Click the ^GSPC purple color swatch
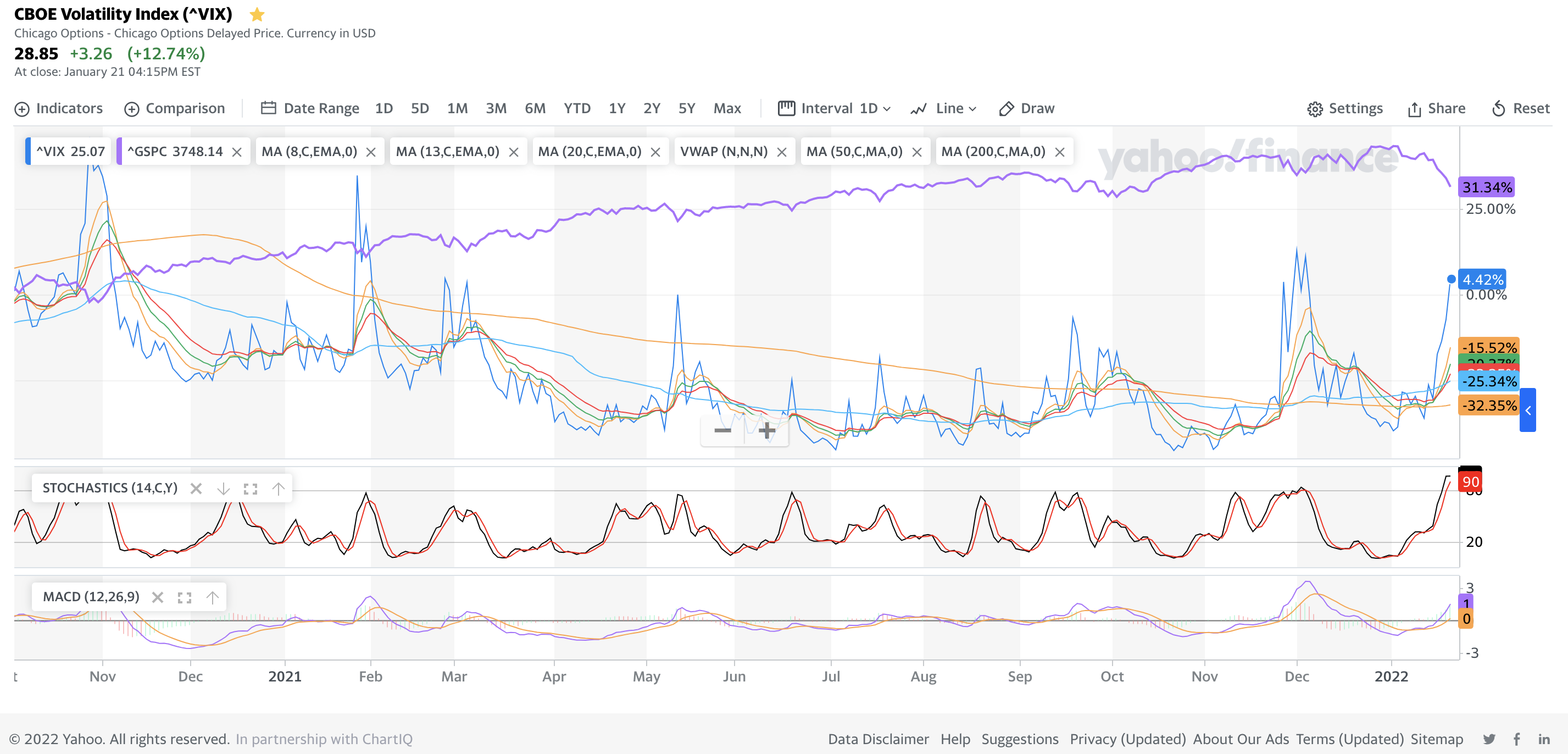The width and height of the screenshot is (1568, 754). pyautogui.click(x=119, y=151)
